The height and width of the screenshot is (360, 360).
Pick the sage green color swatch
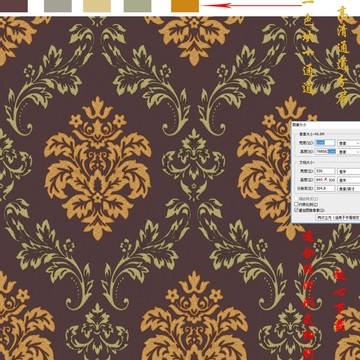(x=137, y=6)
